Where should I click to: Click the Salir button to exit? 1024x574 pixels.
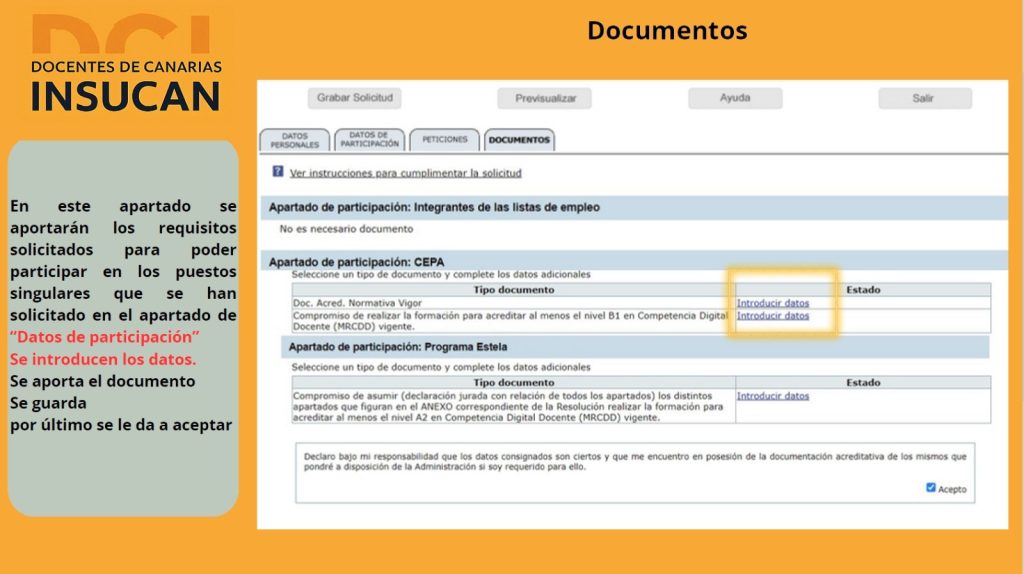924,98
